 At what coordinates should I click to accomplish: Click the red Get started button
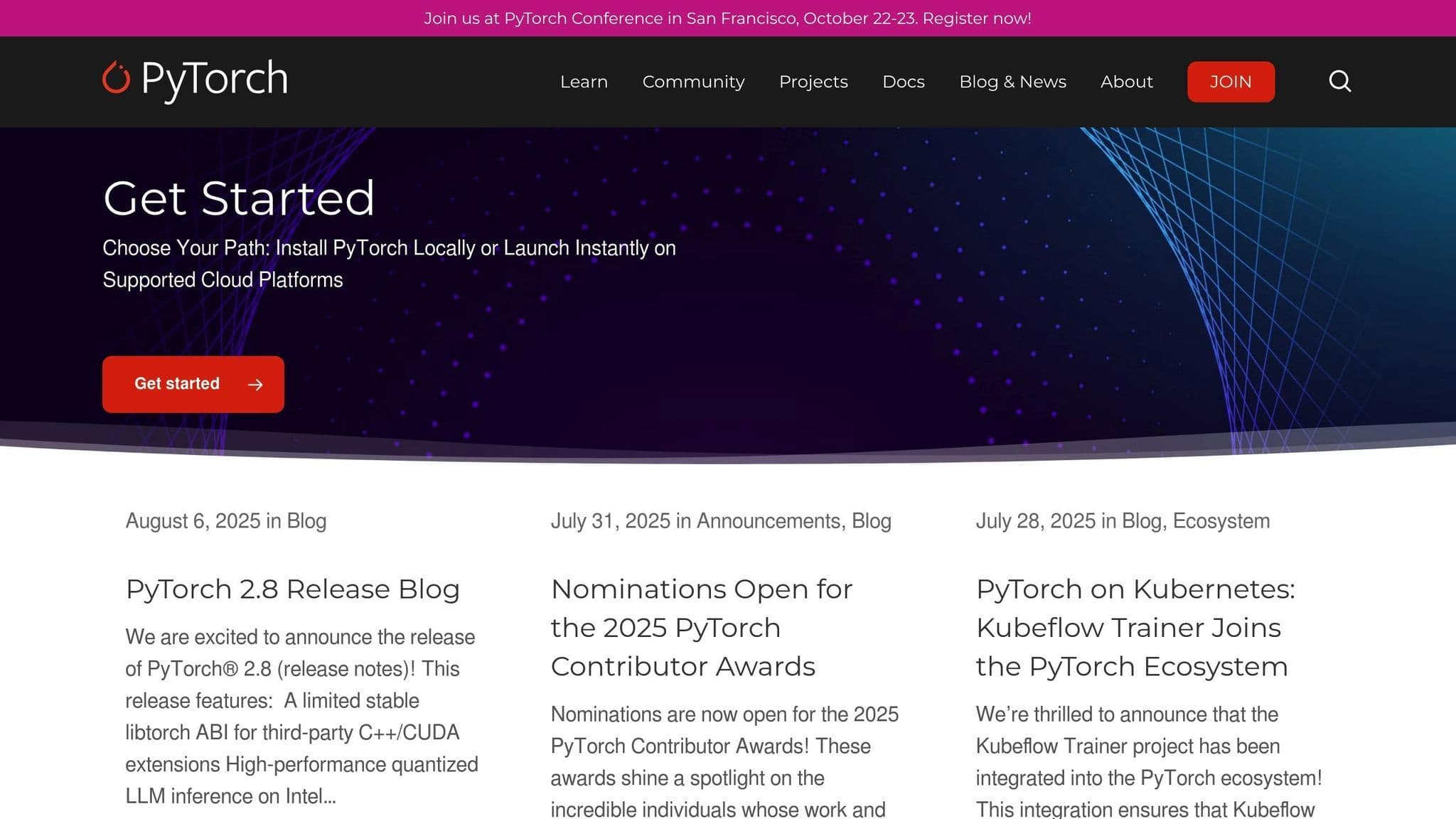coord(193,384)
